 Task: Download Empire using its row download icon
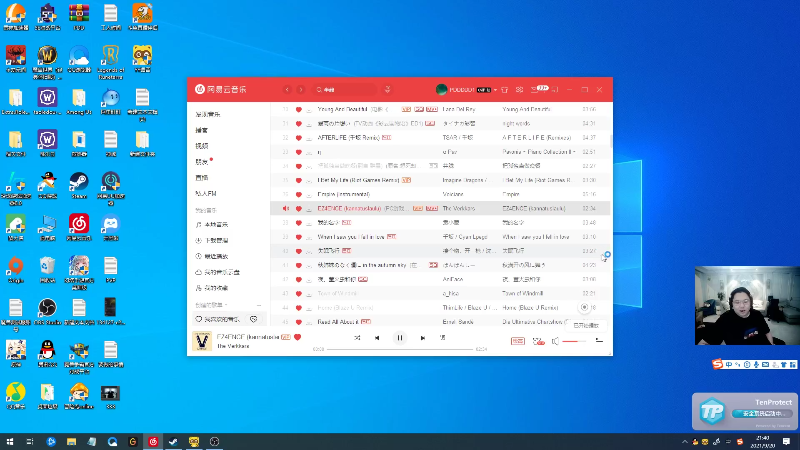tap(309, 194)
